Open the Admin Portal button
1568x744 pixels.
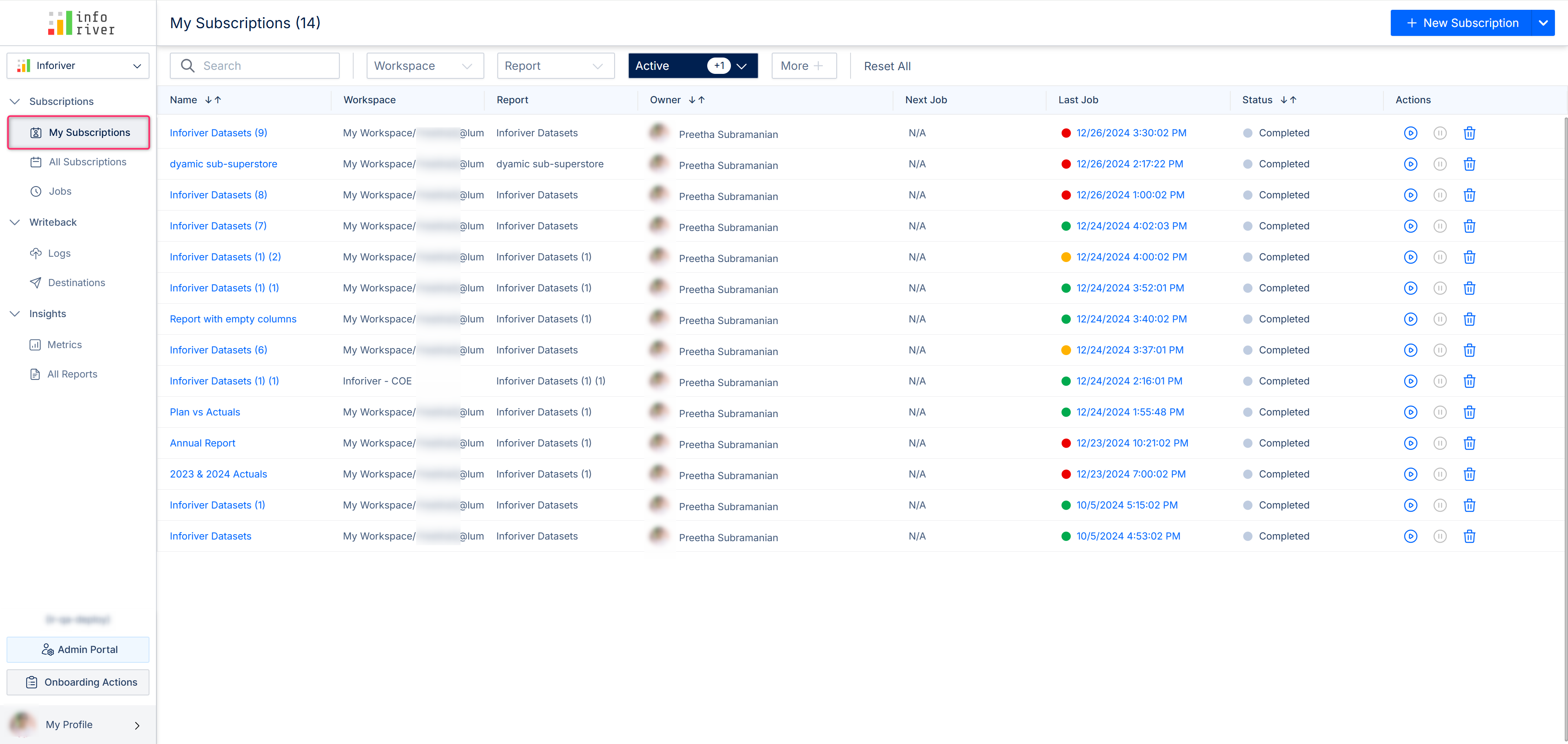[x=78, y=649]
